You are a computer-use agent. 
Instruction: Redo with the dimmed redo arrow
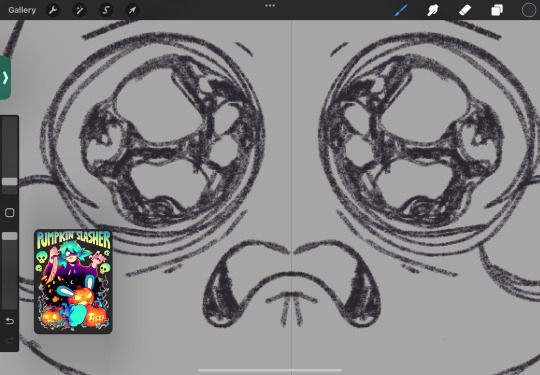[x=10, y=341]
